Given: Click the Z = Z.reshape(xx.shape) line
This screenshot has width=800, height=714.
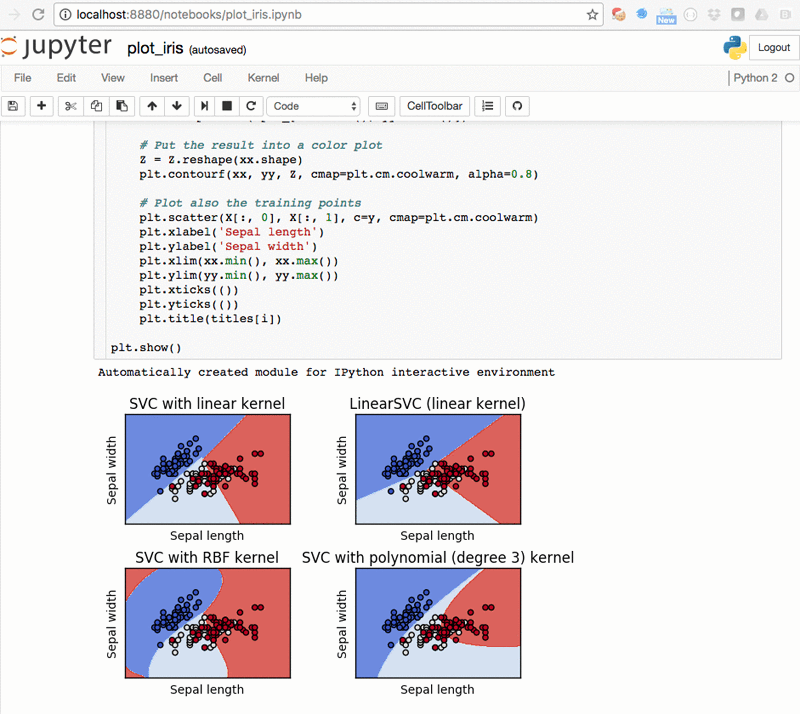Looking at the screenshot, I should (x=221, y=160).
